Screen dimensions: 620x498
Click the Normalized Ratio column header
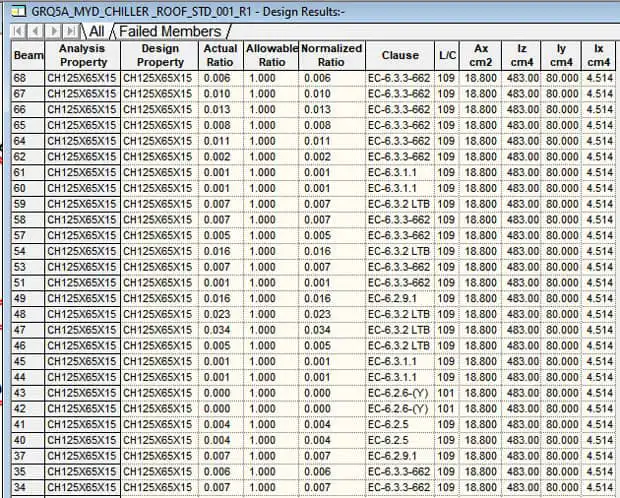pyautogui.click(x=332, y=55)
